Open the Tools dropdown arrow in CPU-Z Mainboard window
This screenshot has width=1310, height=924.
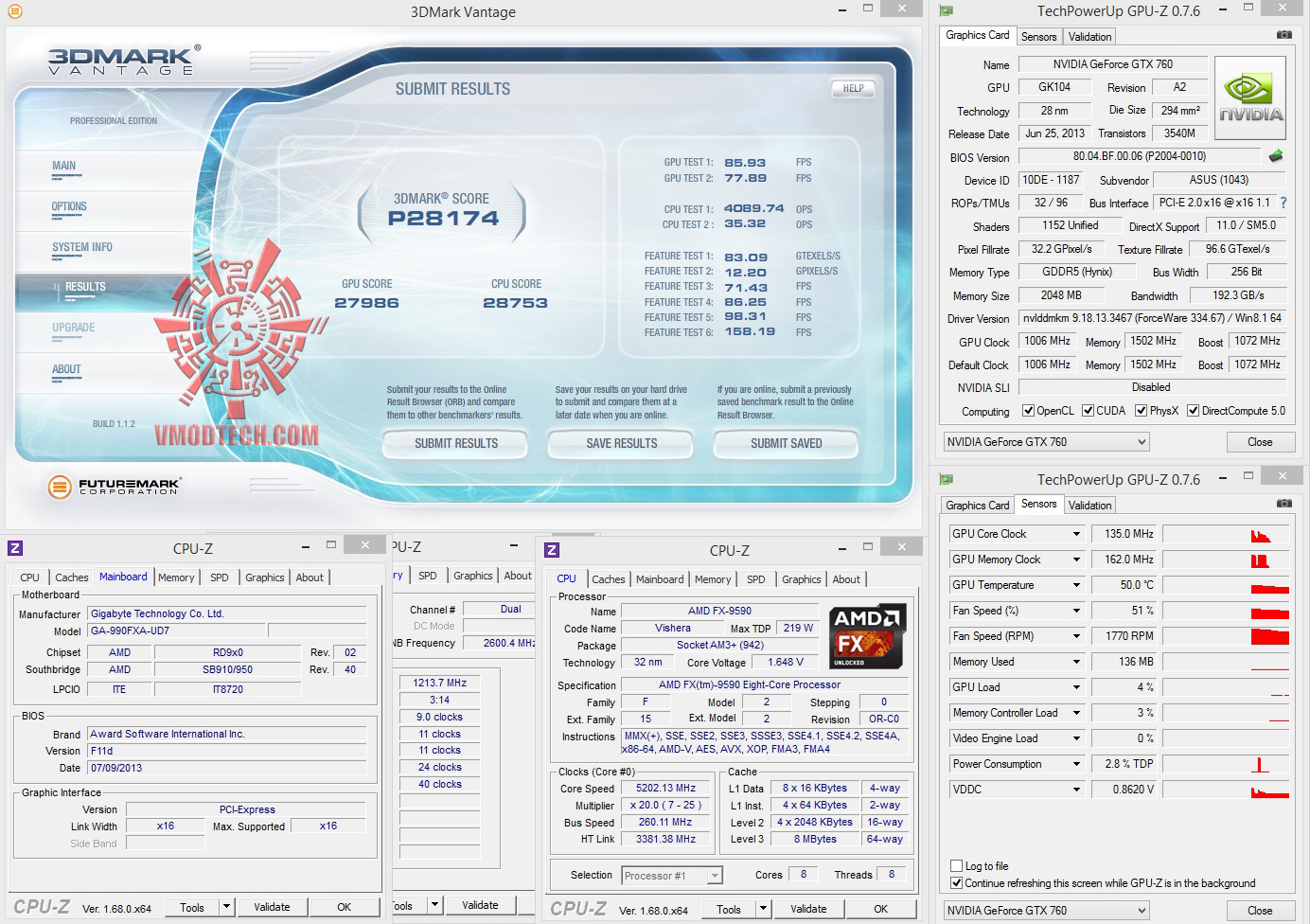pyautogui.click(x=226, y=907)
